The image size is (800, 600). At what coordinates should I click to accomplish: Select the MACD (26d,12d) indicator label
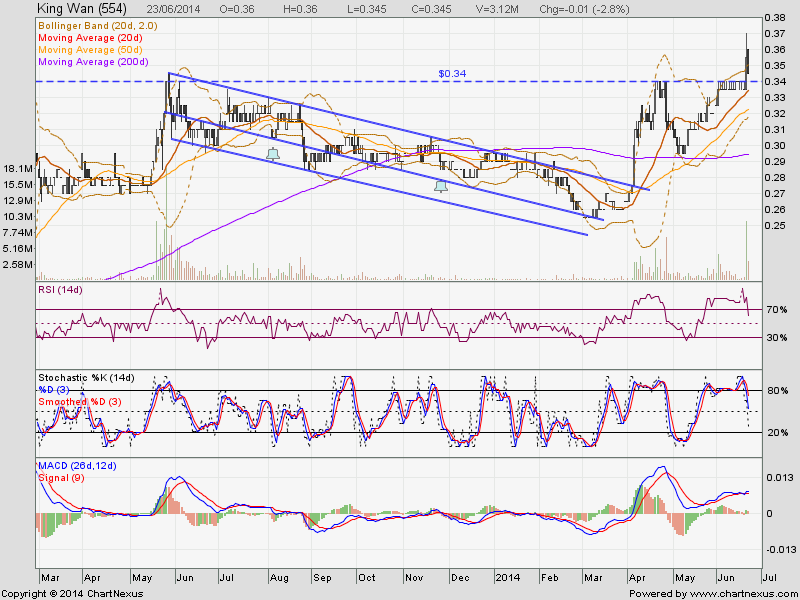point(77,466)
